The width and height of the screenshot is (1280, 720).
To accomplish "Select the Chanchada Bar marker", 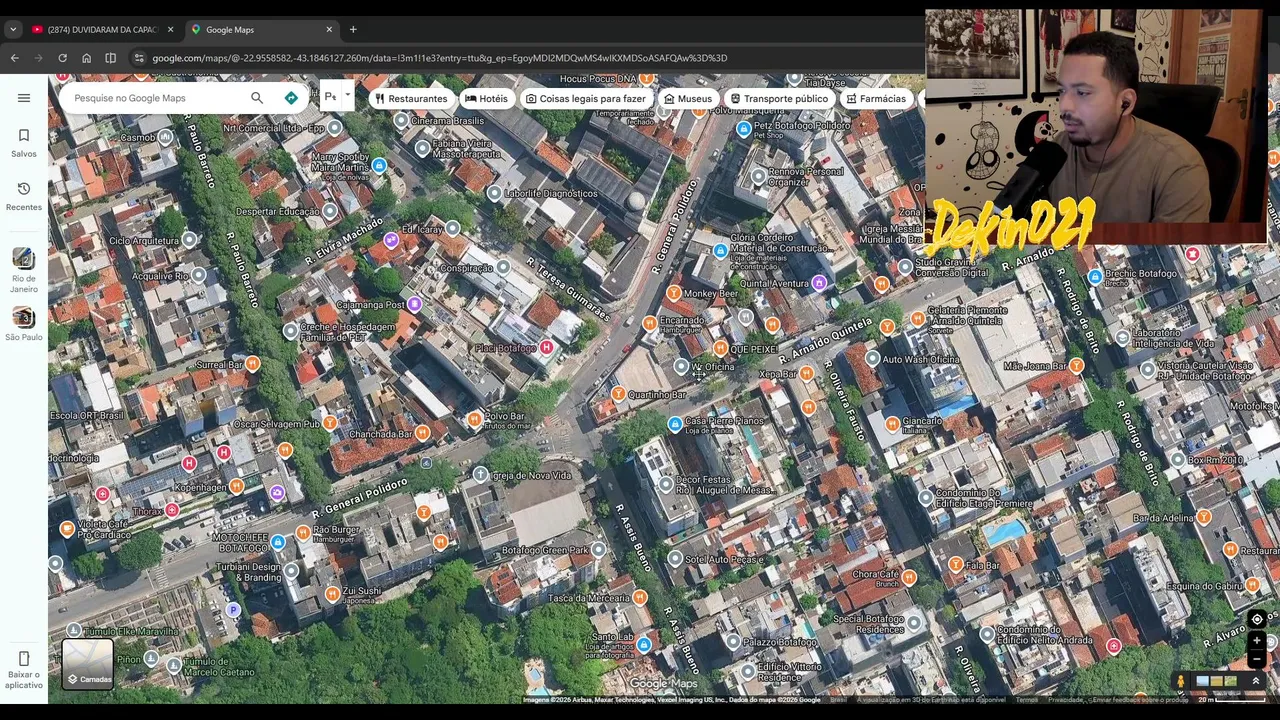I will [422, 433].
